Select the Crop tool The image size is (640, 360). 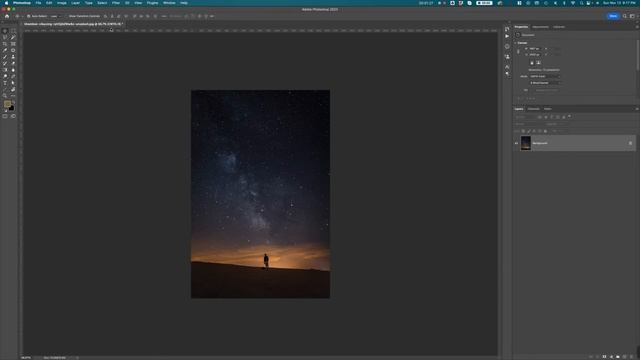(5, 44)
